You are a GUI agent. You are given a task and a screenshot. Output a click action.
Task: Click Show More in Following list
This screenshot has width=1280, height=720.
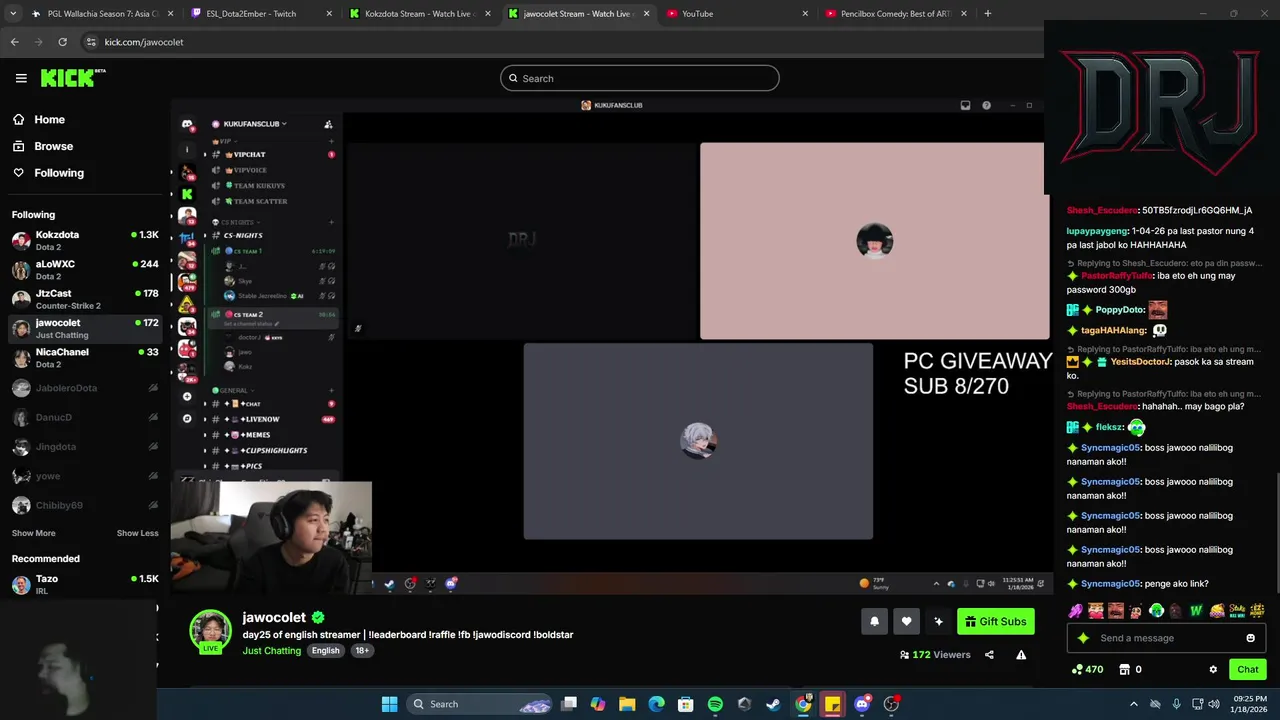tap(33, 533)
